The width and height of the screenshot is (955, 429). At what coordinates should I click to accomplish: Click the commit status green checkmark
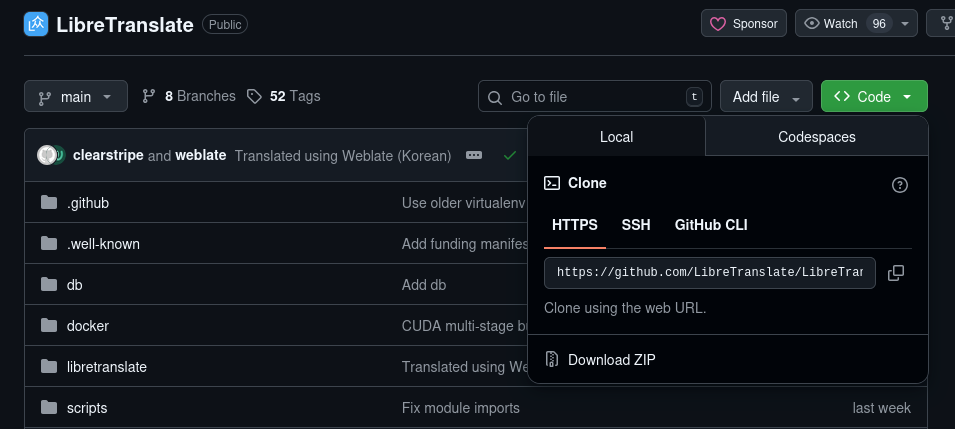[x=510, y=156]
